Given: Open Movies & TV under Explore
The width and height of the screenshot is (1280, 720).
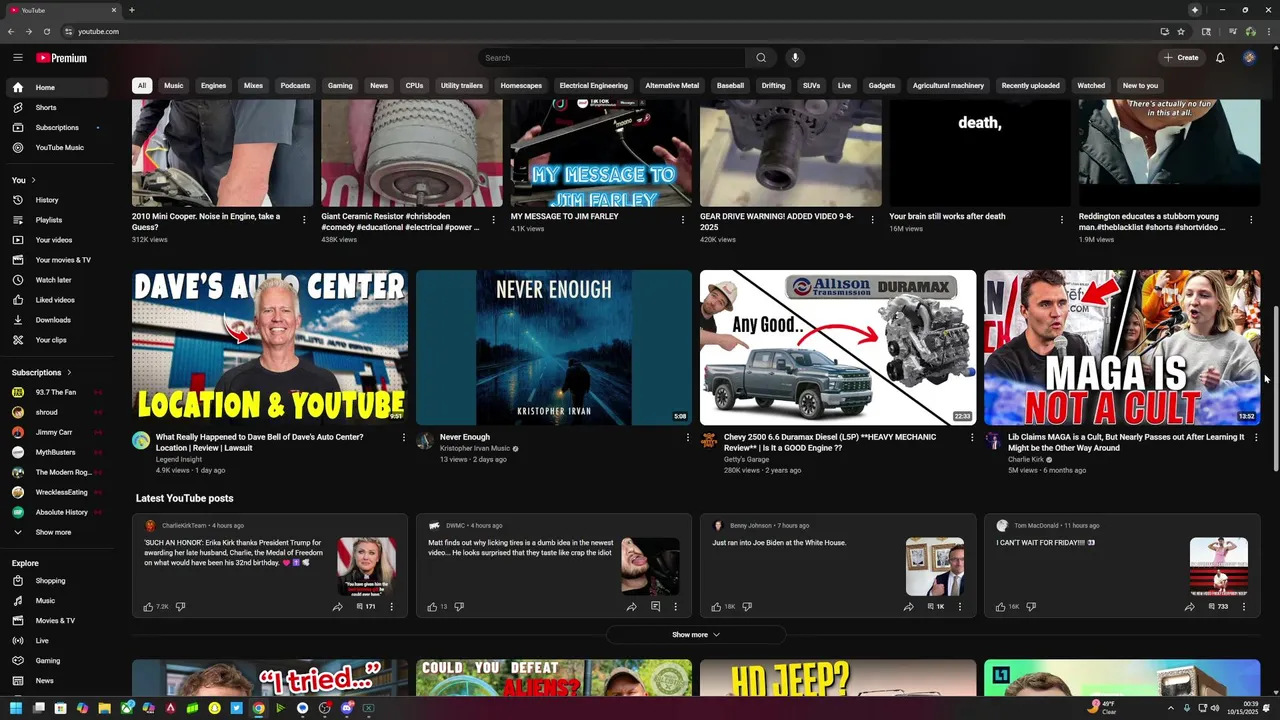Looking at the screenshot, I should (55, 621).
